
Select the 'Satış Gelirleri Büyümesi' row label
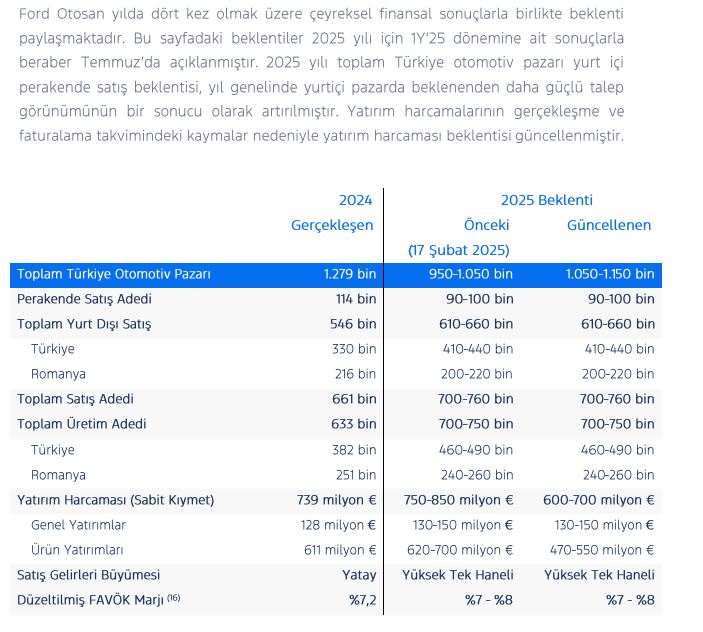(88, 575)
